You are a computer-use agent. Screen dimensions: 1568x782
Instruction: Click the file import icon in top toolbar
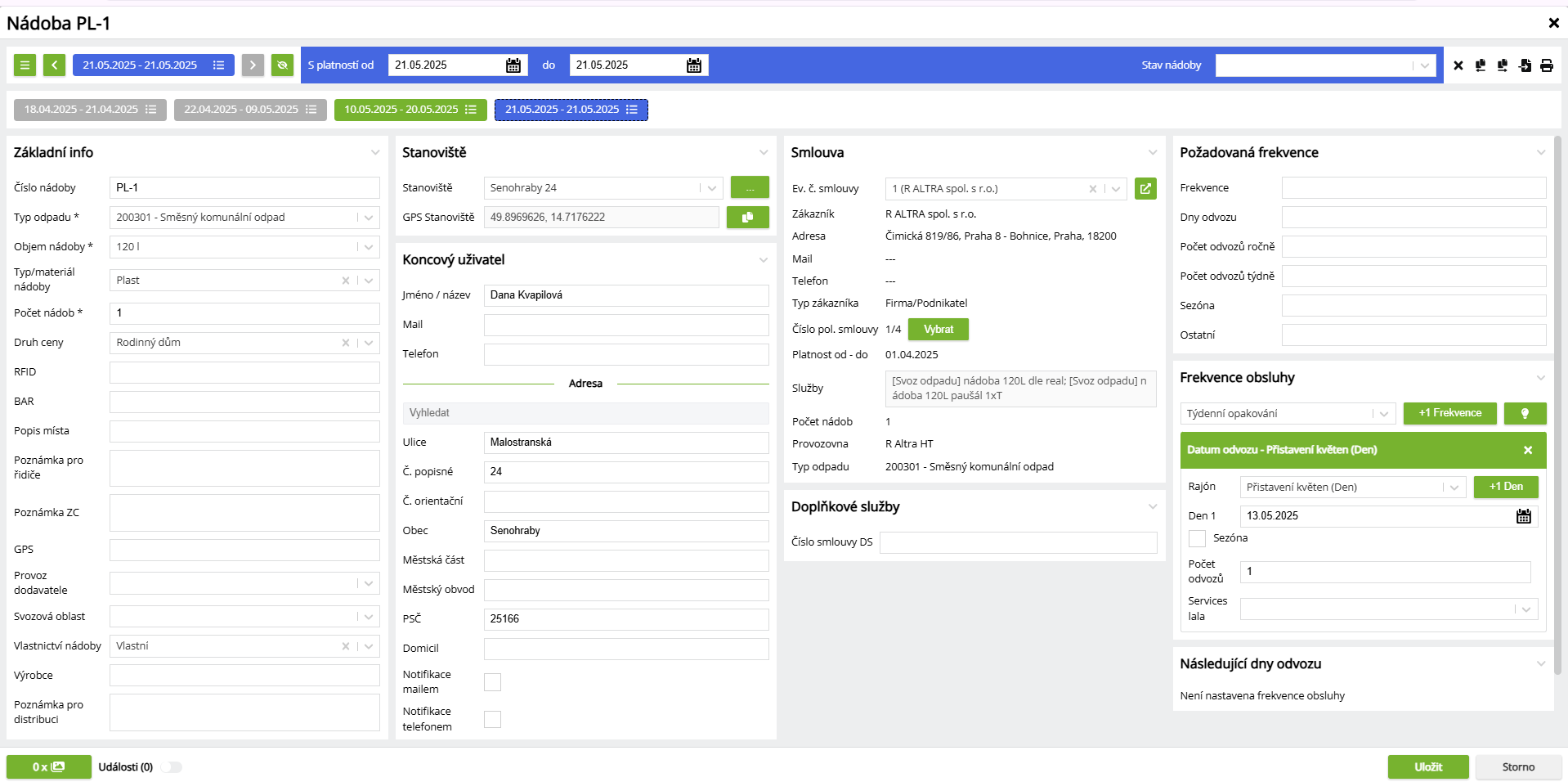1525,65
